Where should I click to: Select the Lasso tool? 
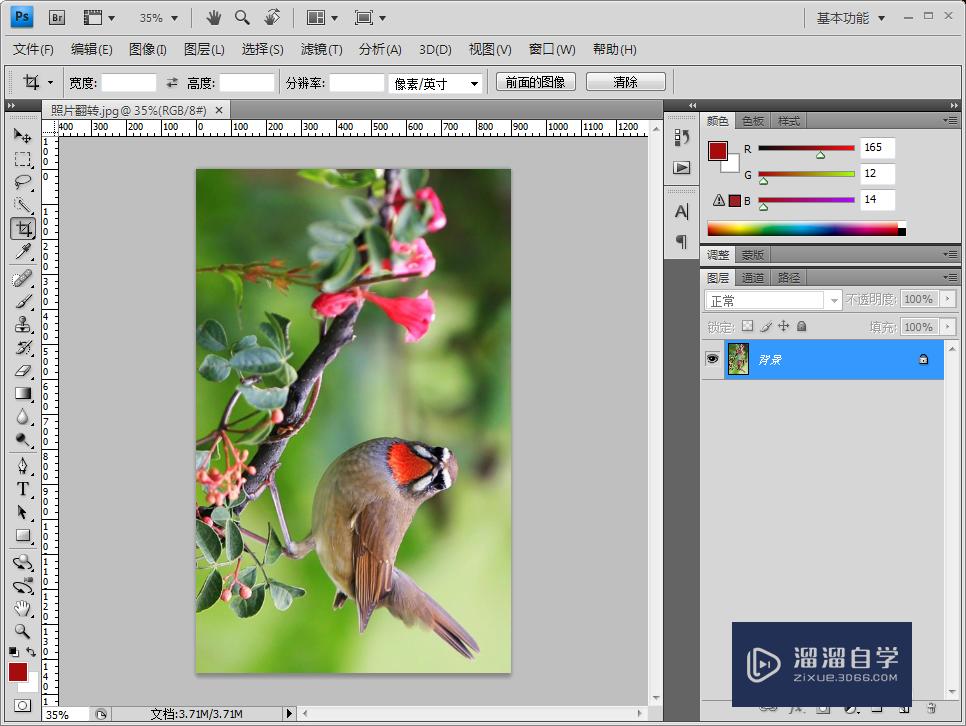[x=22, y=182]
